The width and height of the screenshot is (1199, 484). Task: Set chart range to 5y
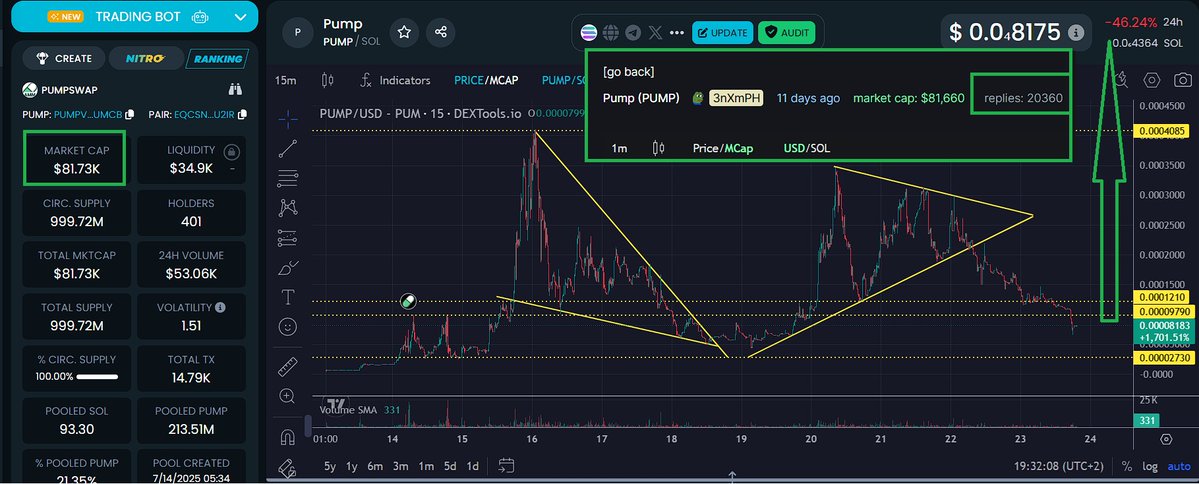[x=330, y=466]
